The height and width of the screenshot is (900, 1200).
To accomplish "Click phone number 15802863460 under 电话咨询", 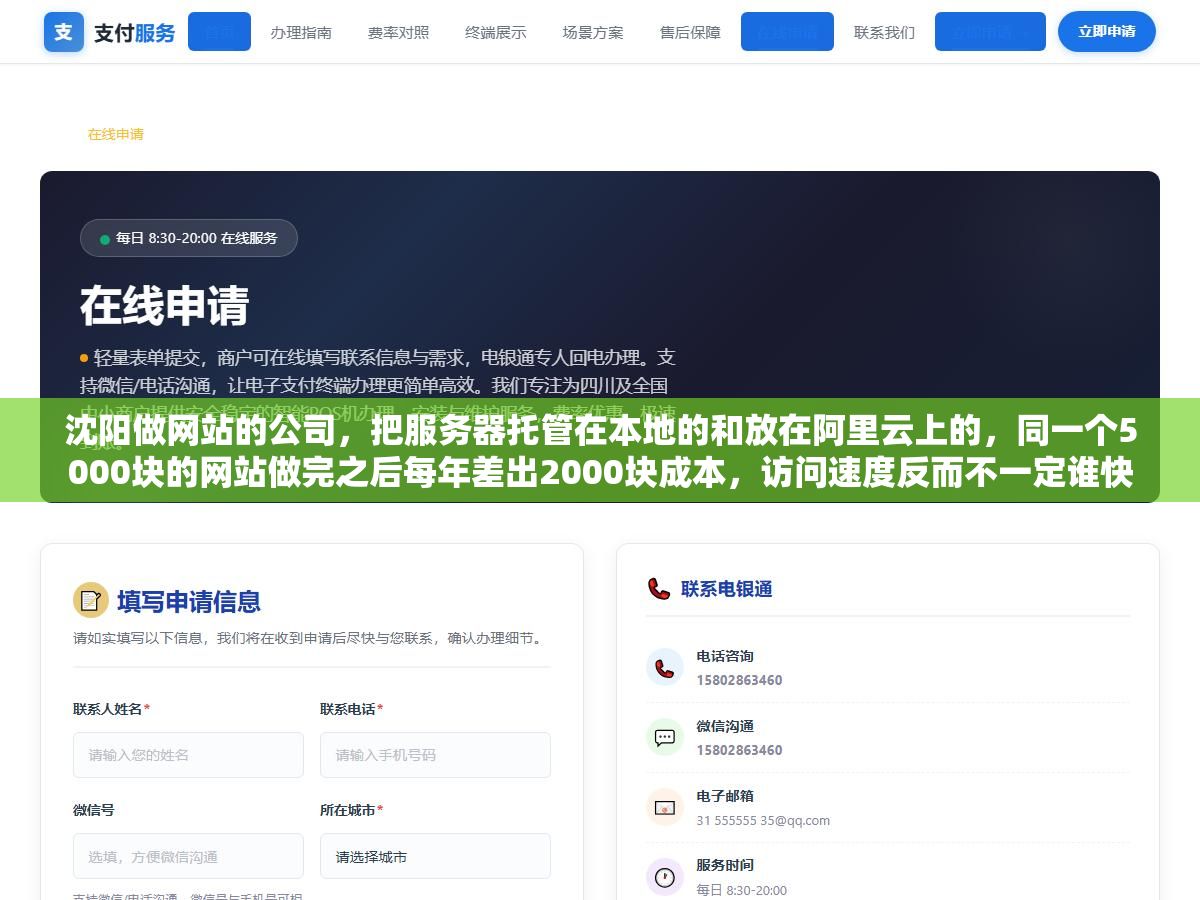I will click(739, 680).
